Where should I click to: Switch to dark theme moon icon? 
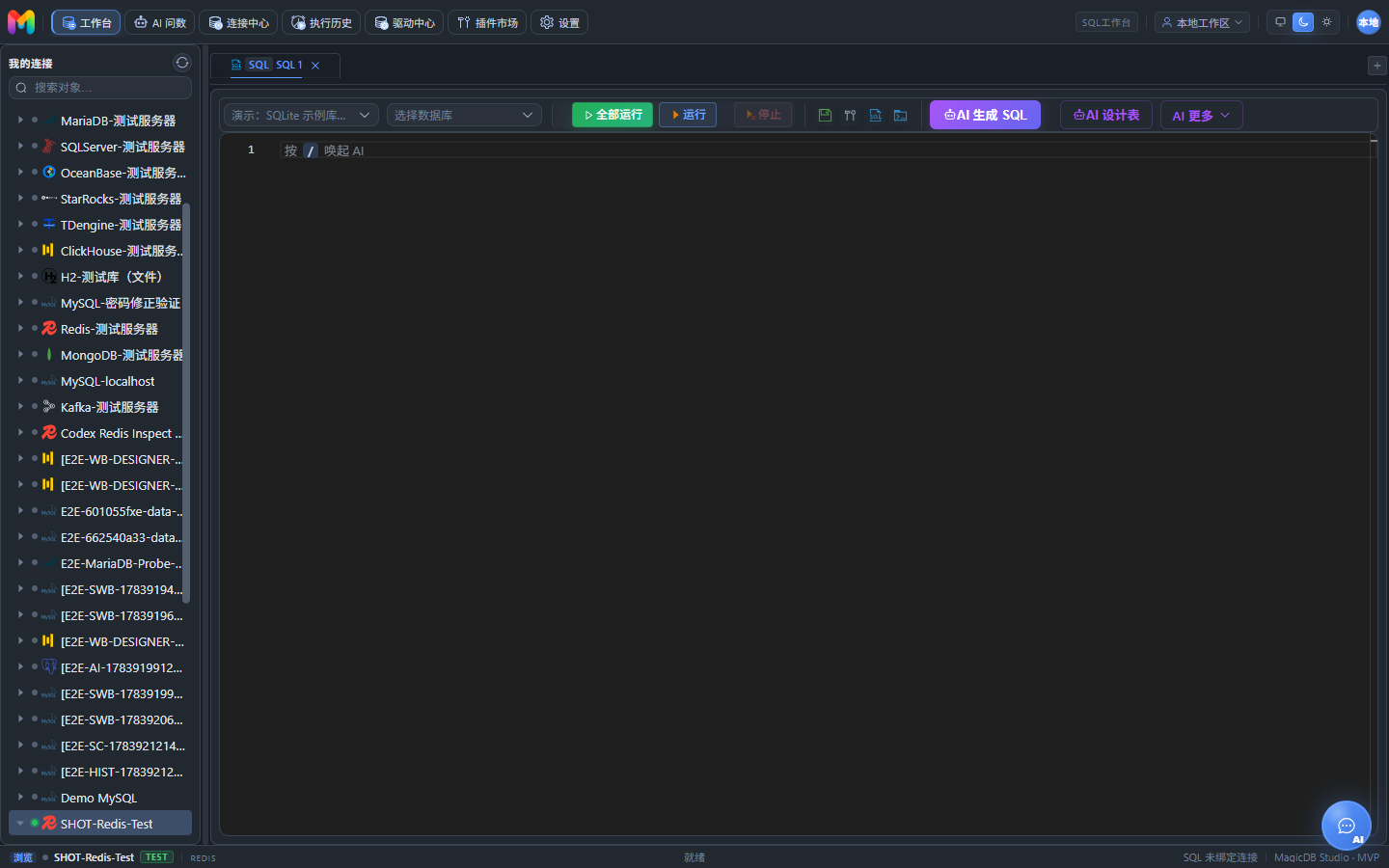(x=1303, y=22)
